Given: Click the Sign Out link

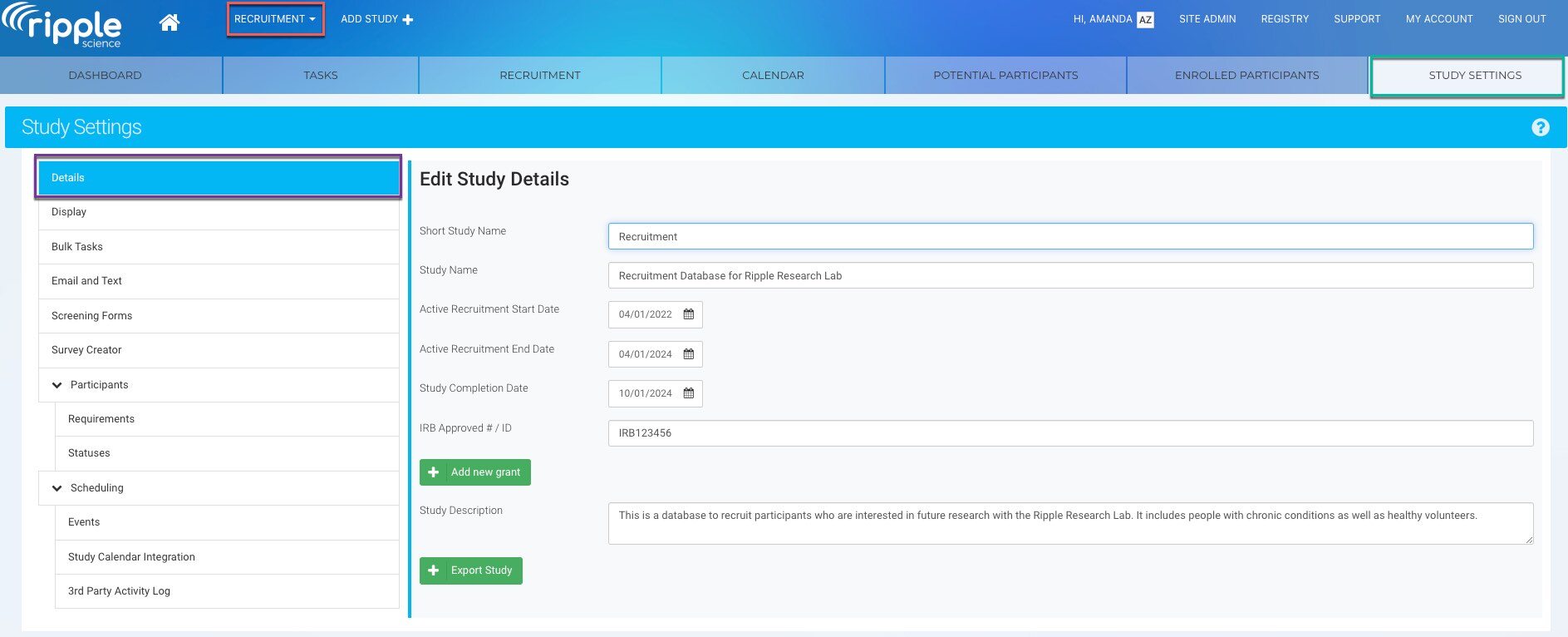Looking at the screenshot, I should click(x=1521, y=19).
